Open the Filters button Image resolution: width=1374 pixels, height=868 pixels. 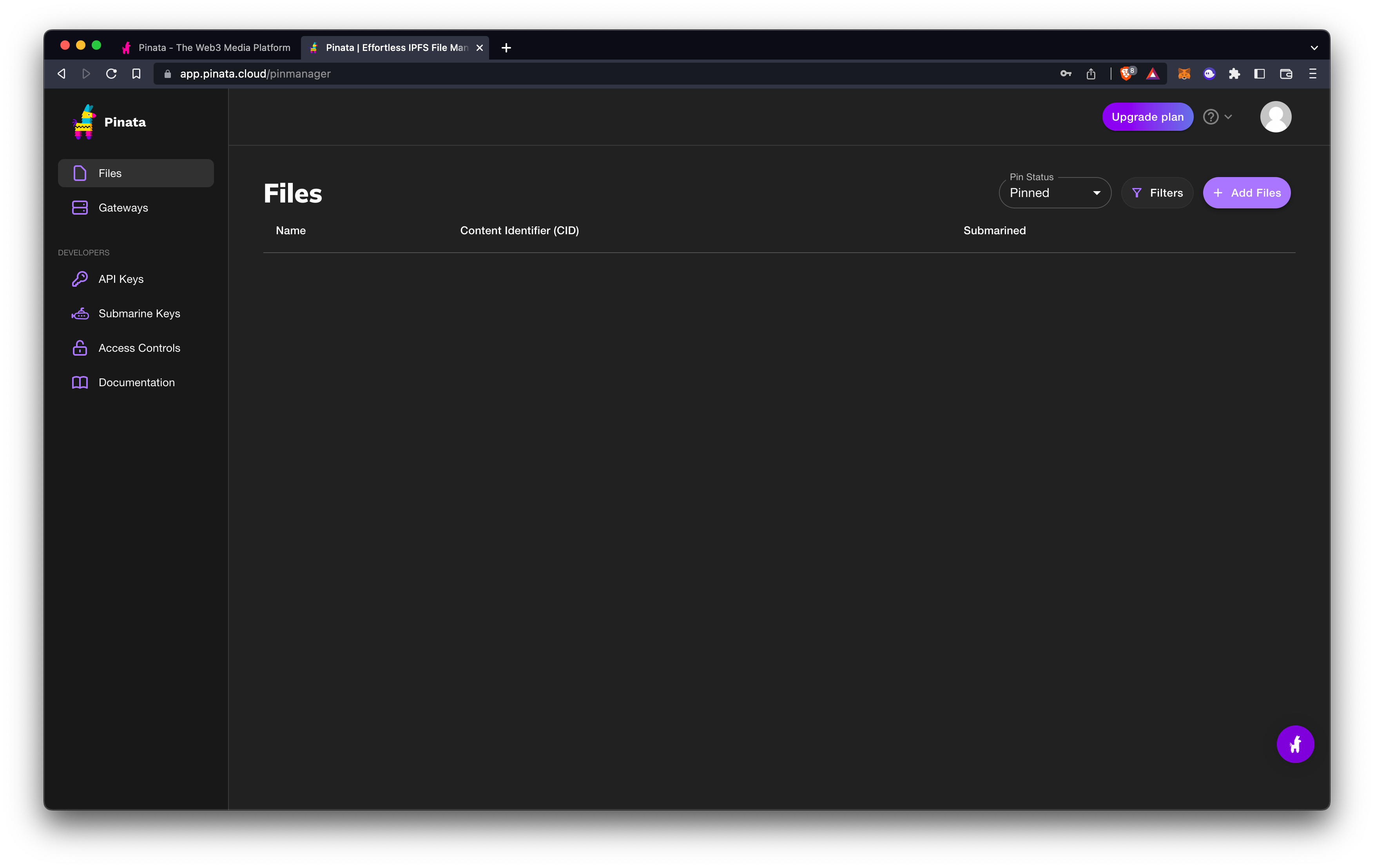coord(1156,193)
